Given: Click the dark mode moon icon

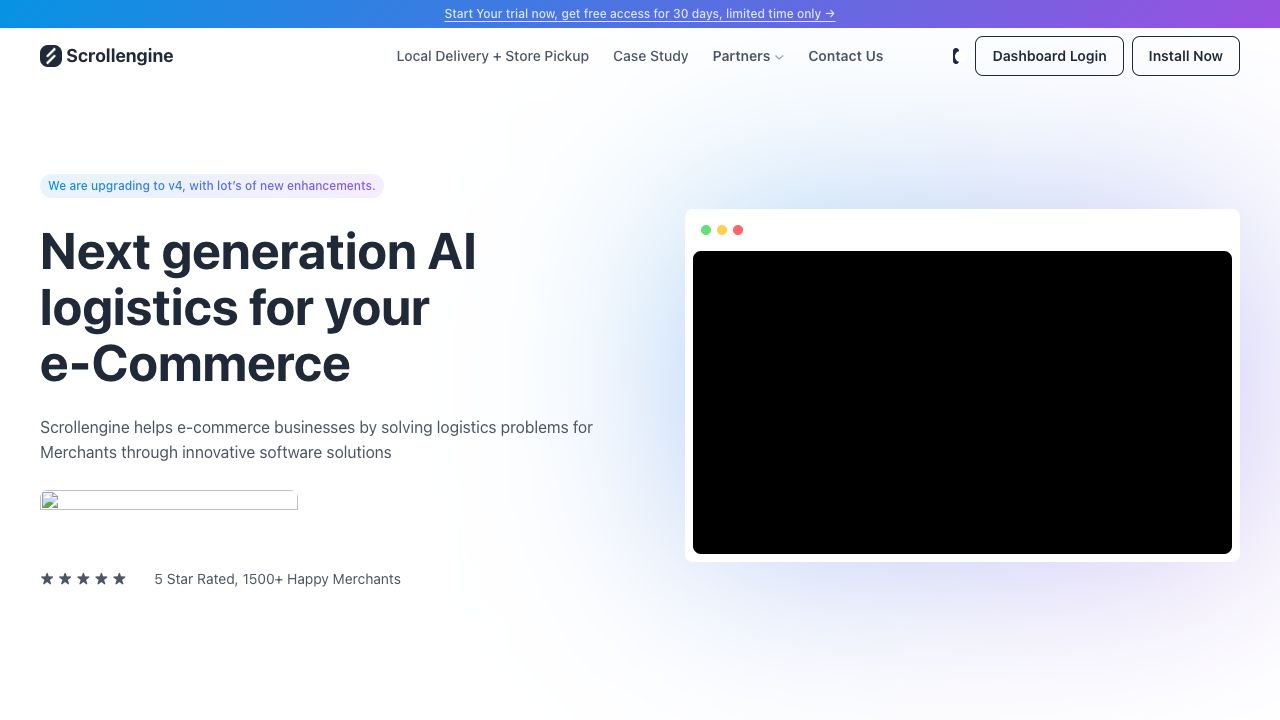Looking at the screenshot, I should coord(956,56).
